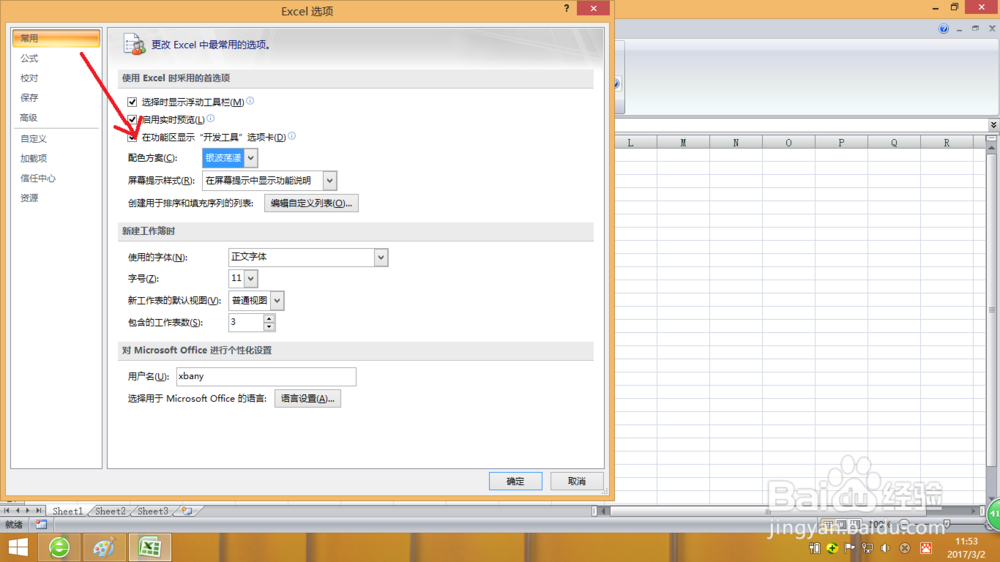Click the power battery tray icon
The width and height of the screenshot is (1000, 562).
814,548
